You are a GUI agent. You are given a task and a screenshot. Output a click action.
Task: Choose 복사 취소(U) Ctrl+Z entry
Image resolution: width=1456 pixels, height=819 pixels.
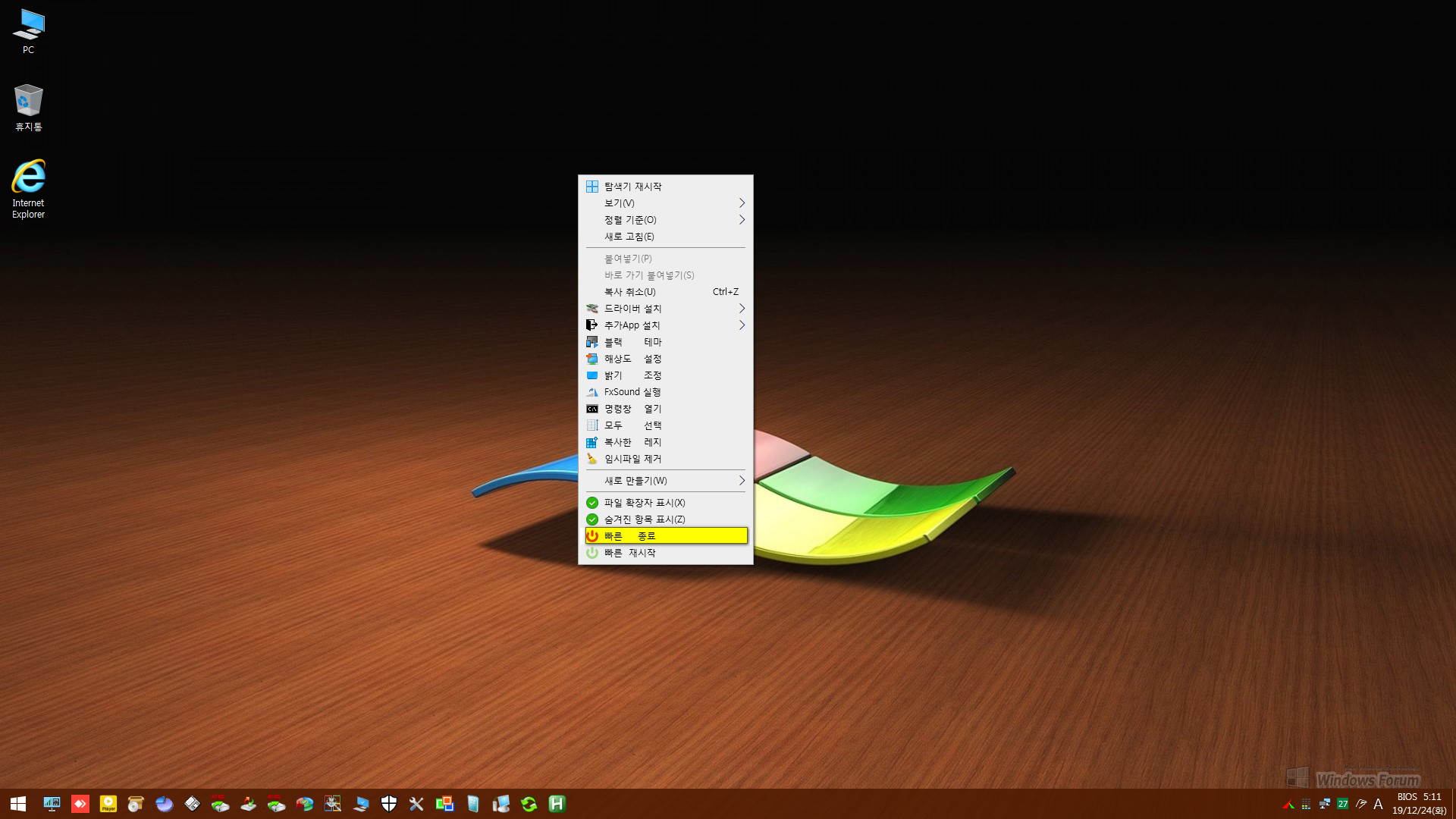[x=665, y=292]
